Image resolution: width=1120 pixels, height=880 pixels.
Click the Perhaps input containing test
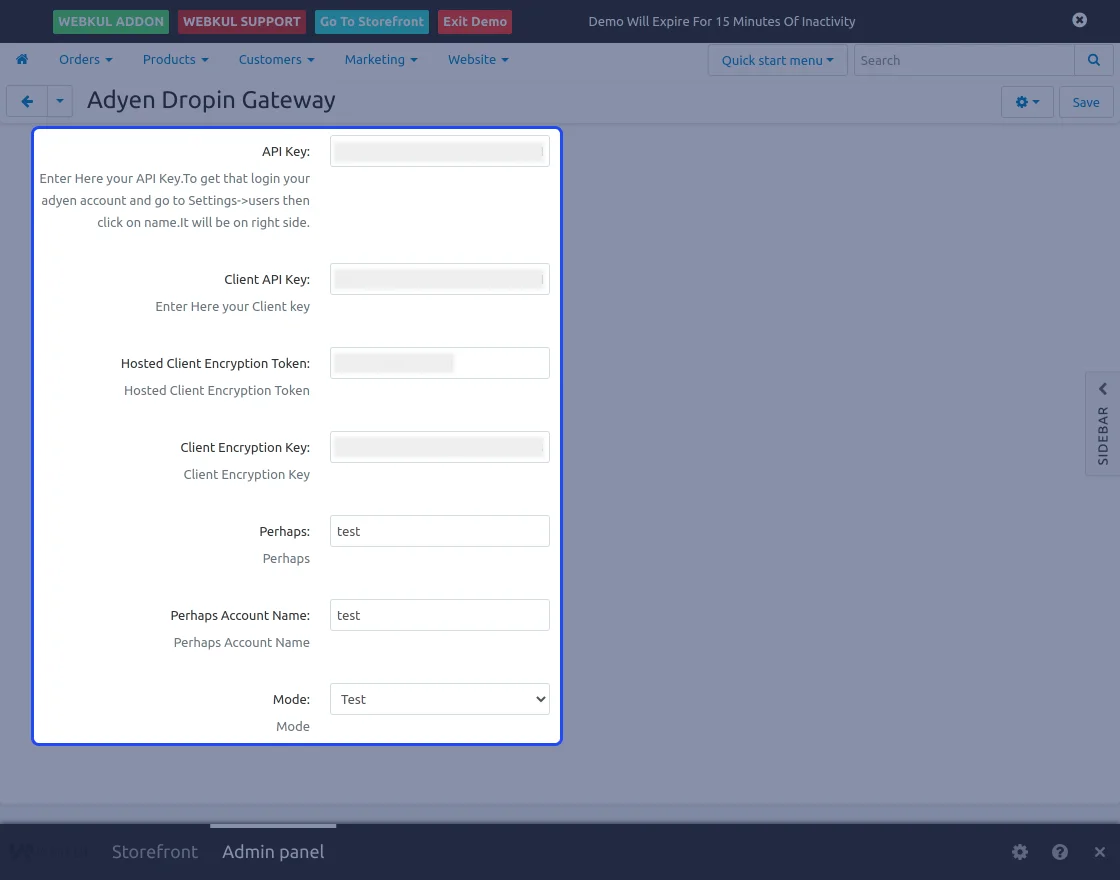click(440, 531)
